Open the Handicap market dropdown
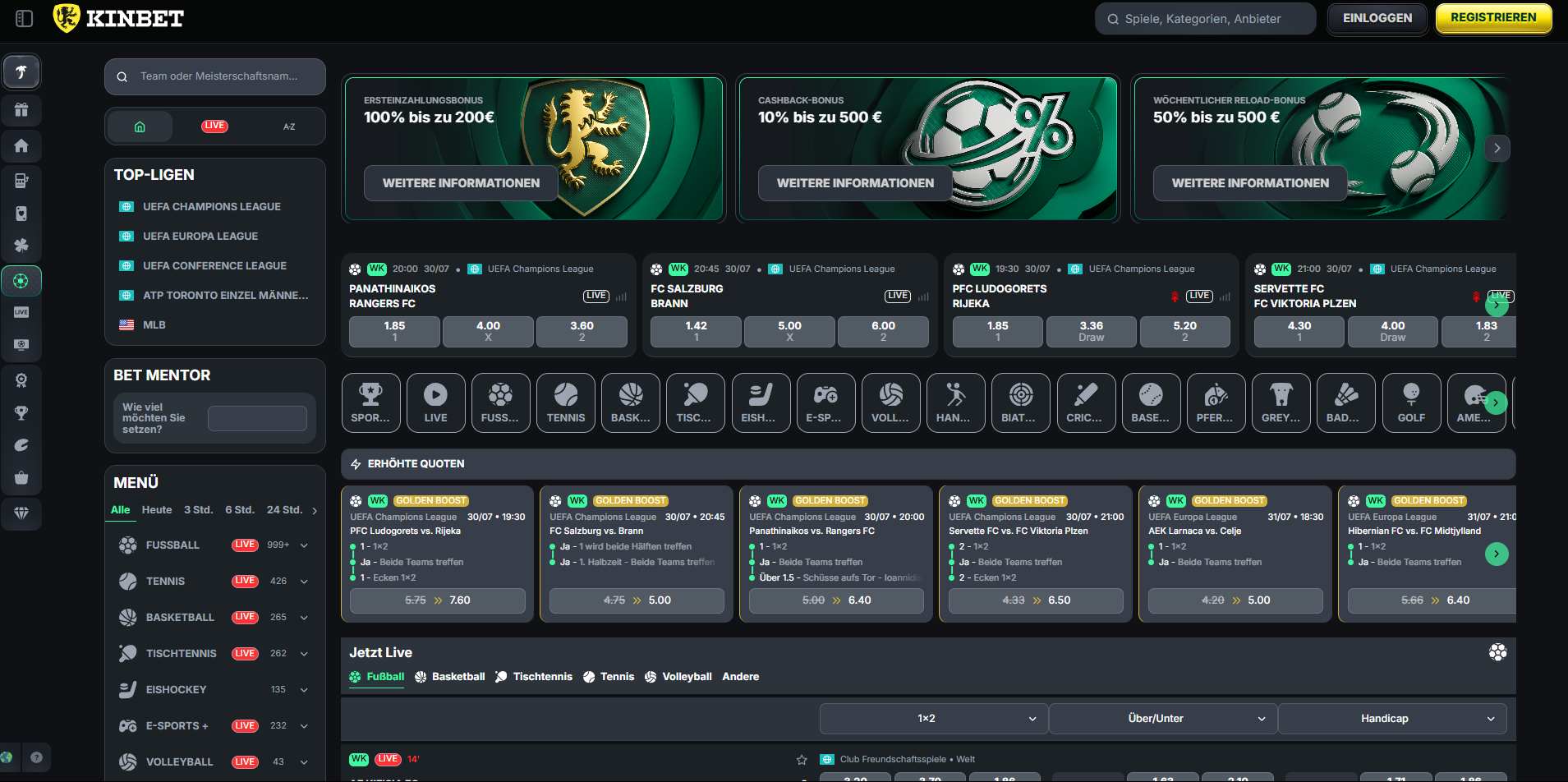 click(1392, 719)
